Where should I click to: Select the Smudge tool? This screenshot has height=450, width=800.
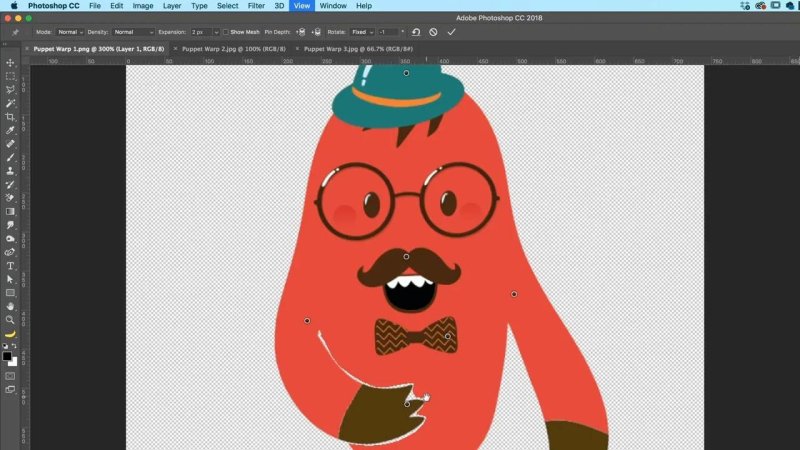[10, 225]
